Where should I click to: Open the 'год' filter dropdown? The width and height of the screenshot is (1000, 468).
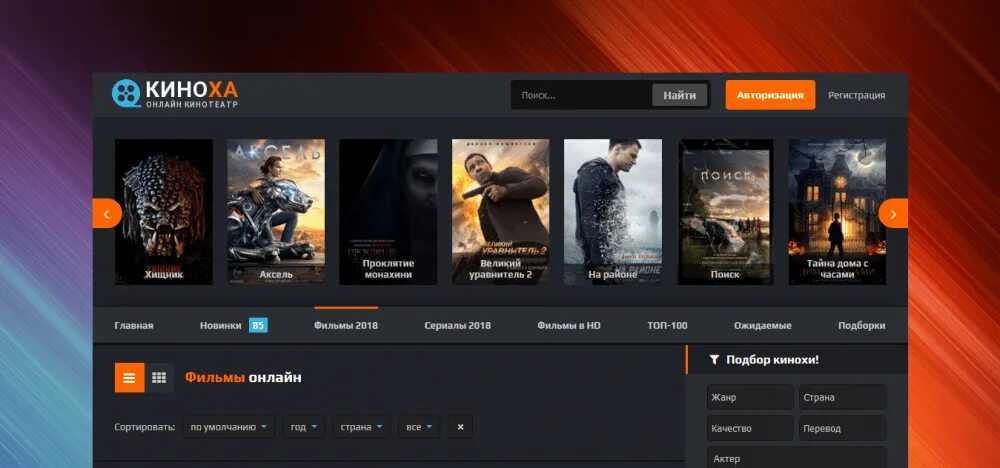pos(304,427)
